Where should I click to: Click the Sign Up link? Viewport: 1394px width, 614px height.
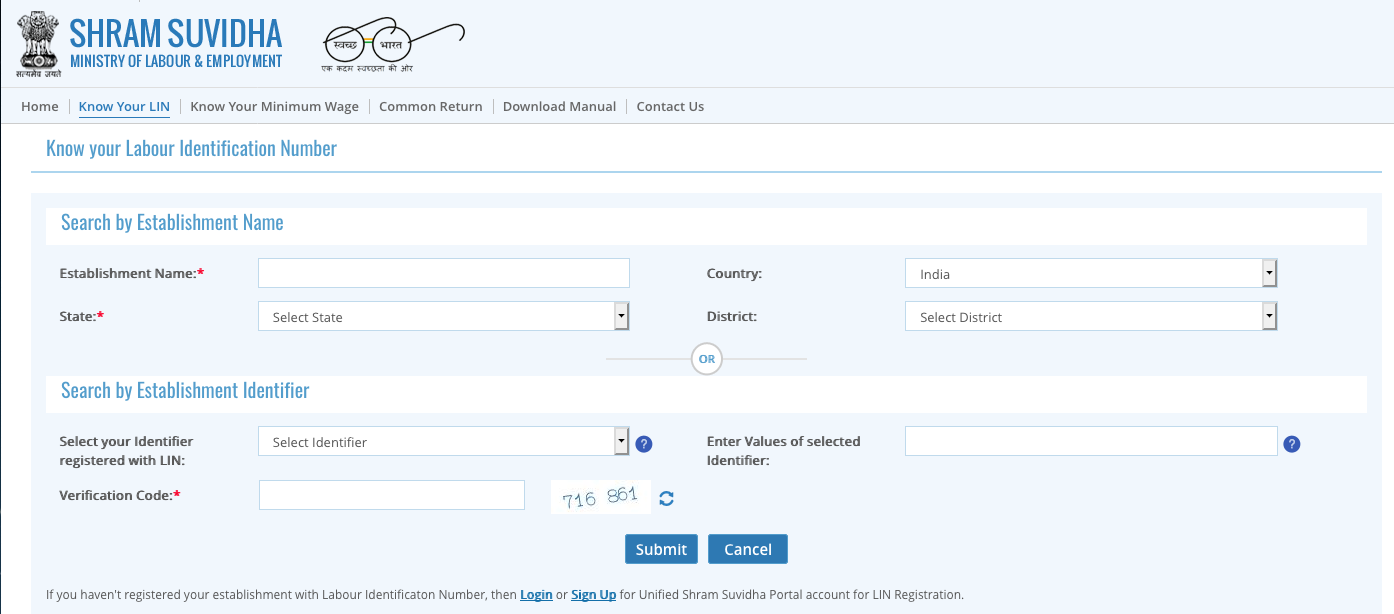click(593, 594)
